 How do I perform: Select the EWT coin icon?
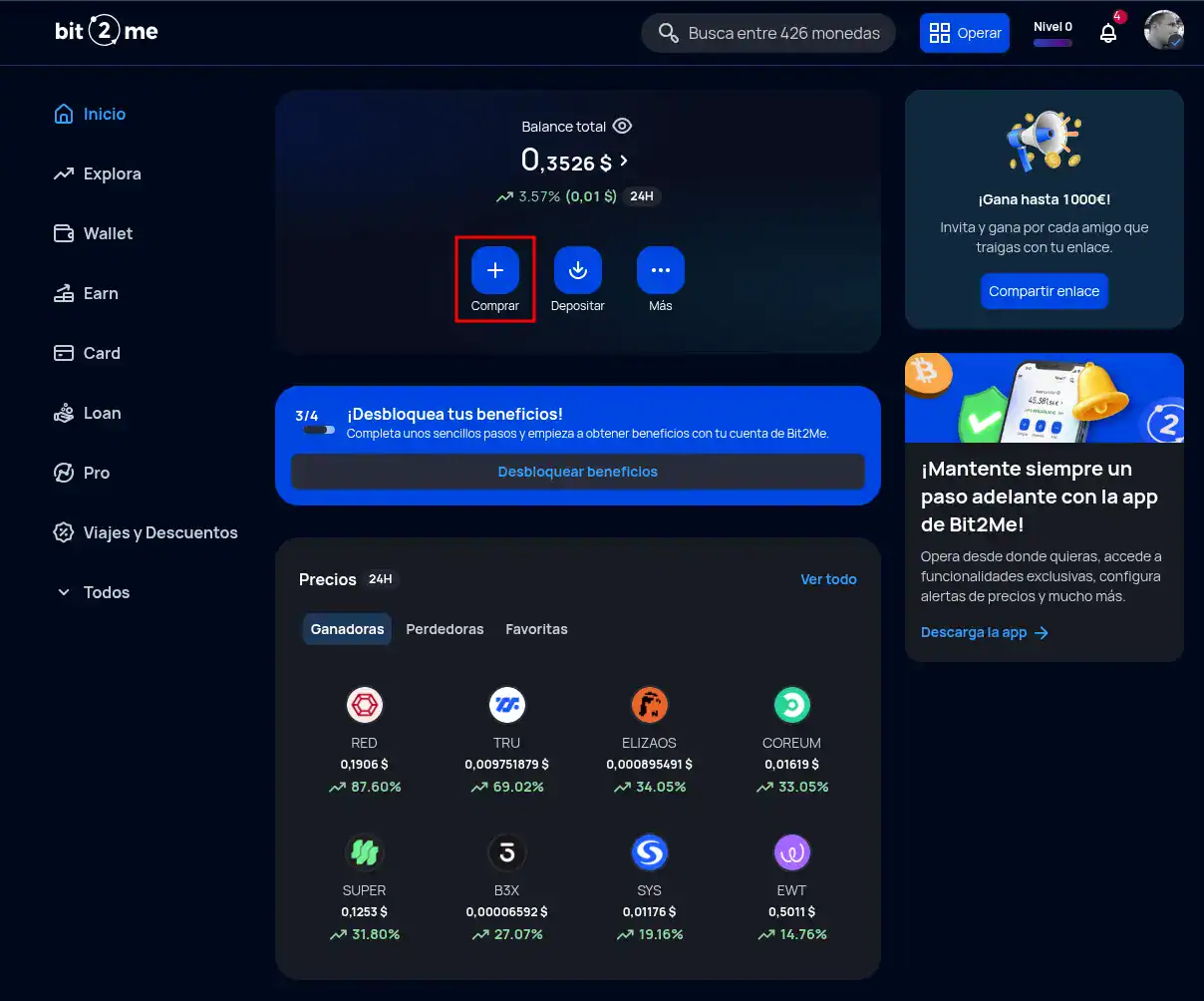(792, 852)
